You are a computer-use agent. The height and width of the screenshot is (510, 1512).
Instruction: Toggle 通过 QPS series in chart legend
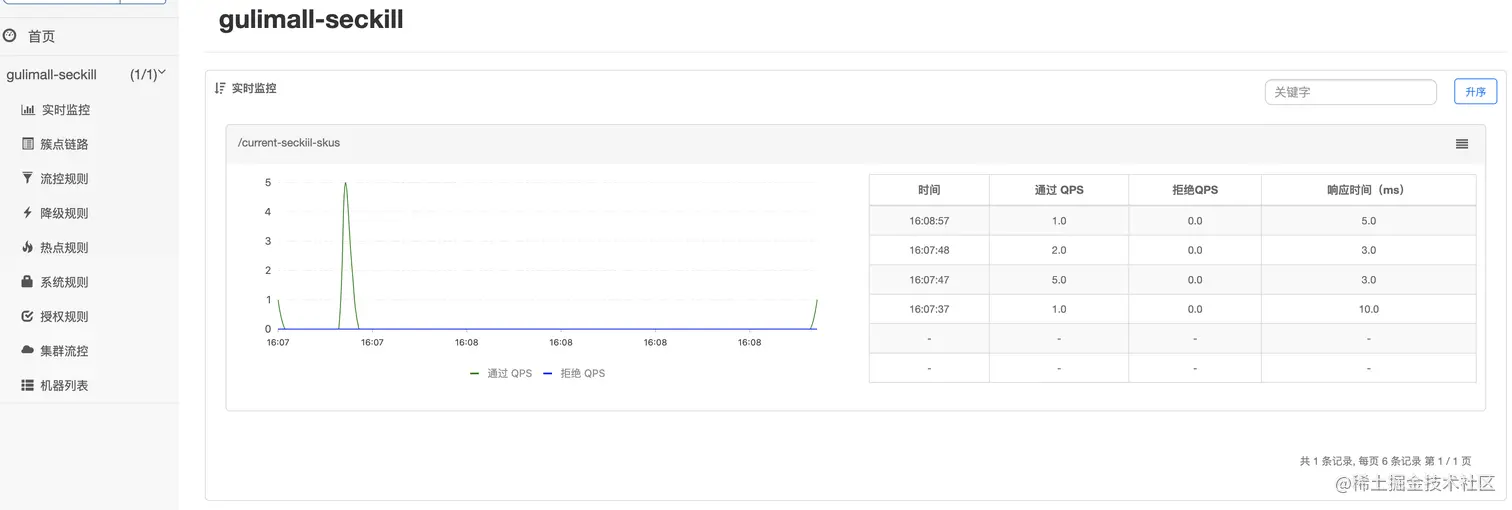click(501, 373)
